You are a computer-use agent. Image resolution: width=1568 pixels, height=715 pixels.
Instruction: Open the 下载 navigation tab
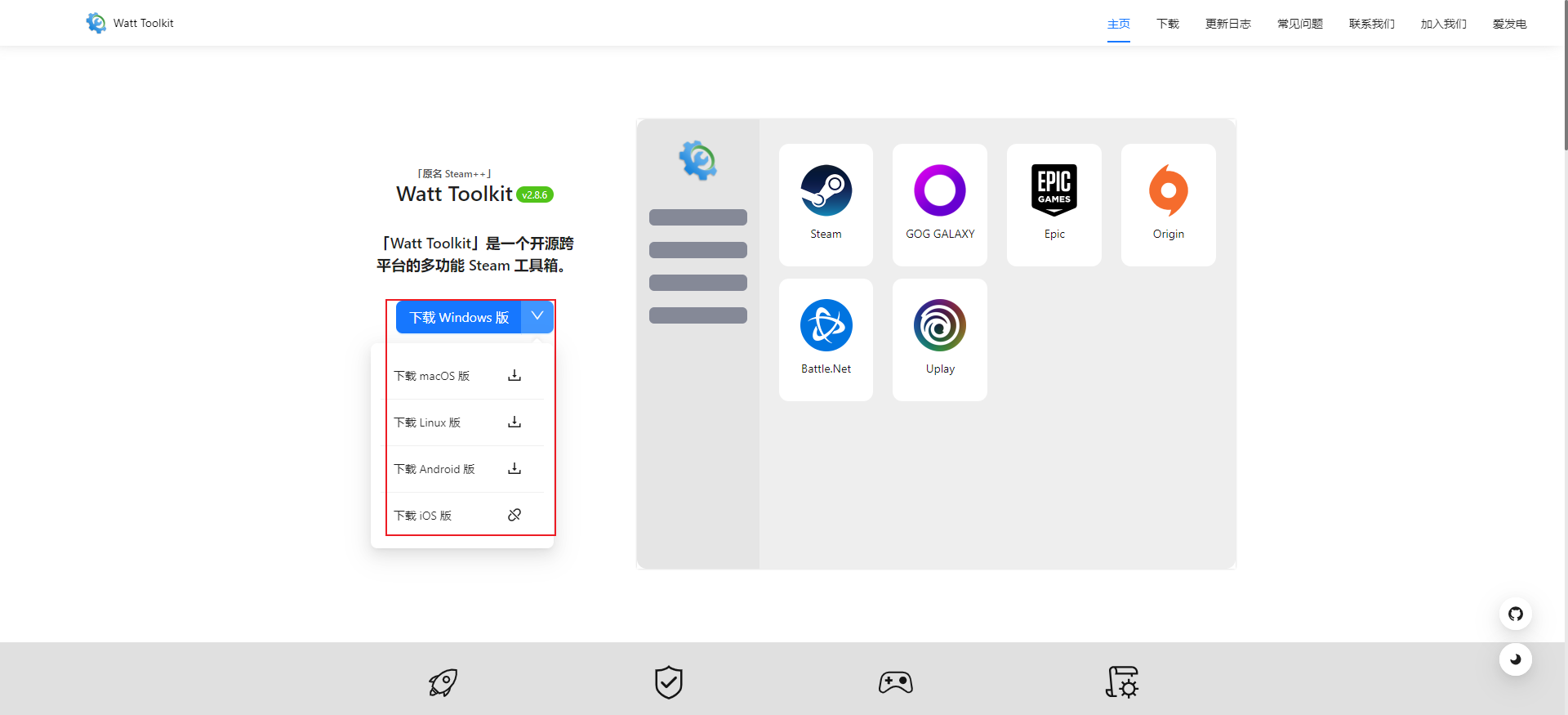[1168, 24]
